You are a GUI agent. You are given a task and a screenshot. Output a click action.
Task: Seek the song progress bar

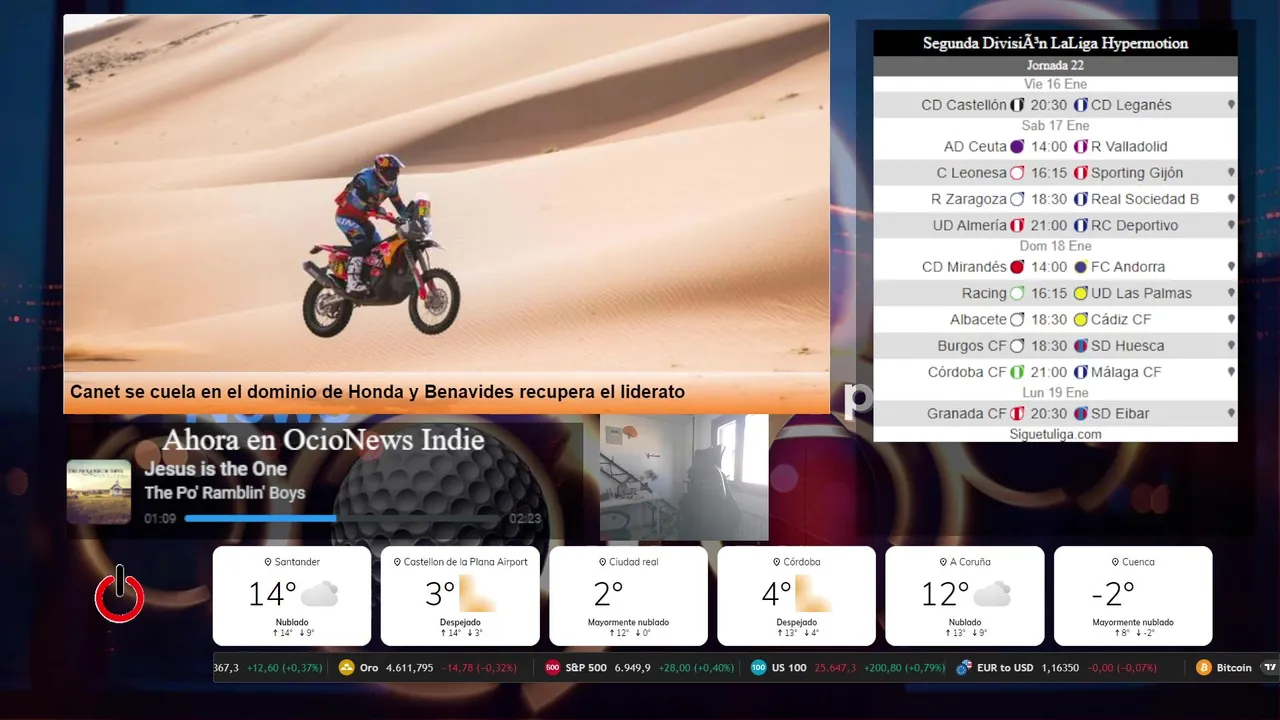point(341,518)
